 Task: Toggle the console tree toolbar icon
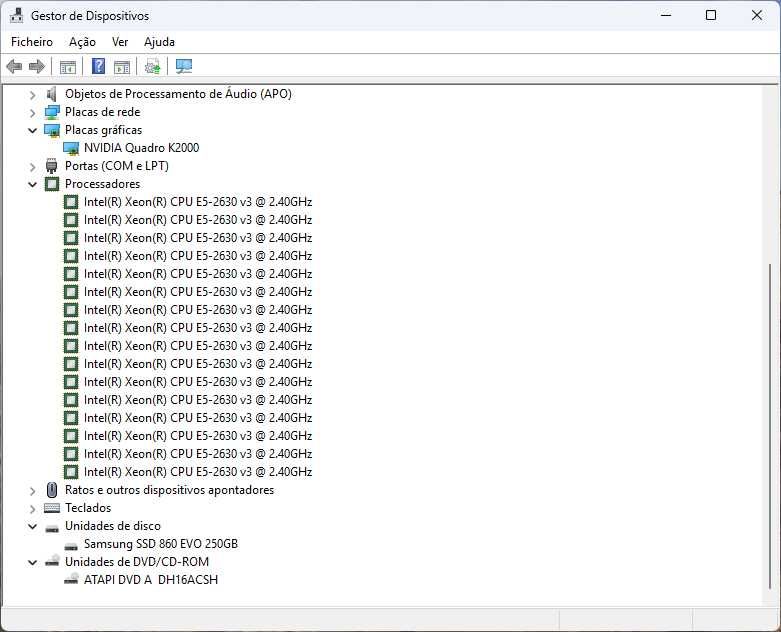[68, 66]
